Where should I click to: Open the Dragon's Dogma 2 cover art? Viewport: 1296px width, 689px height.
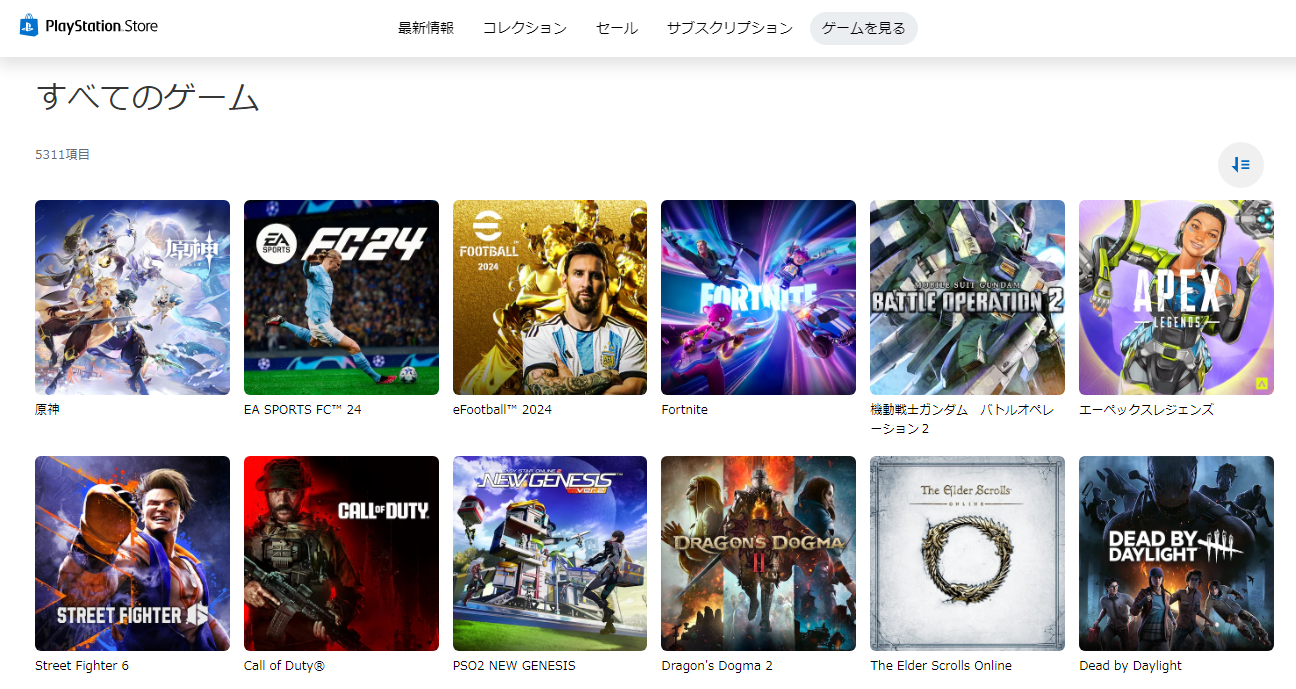tap(759, 553)
